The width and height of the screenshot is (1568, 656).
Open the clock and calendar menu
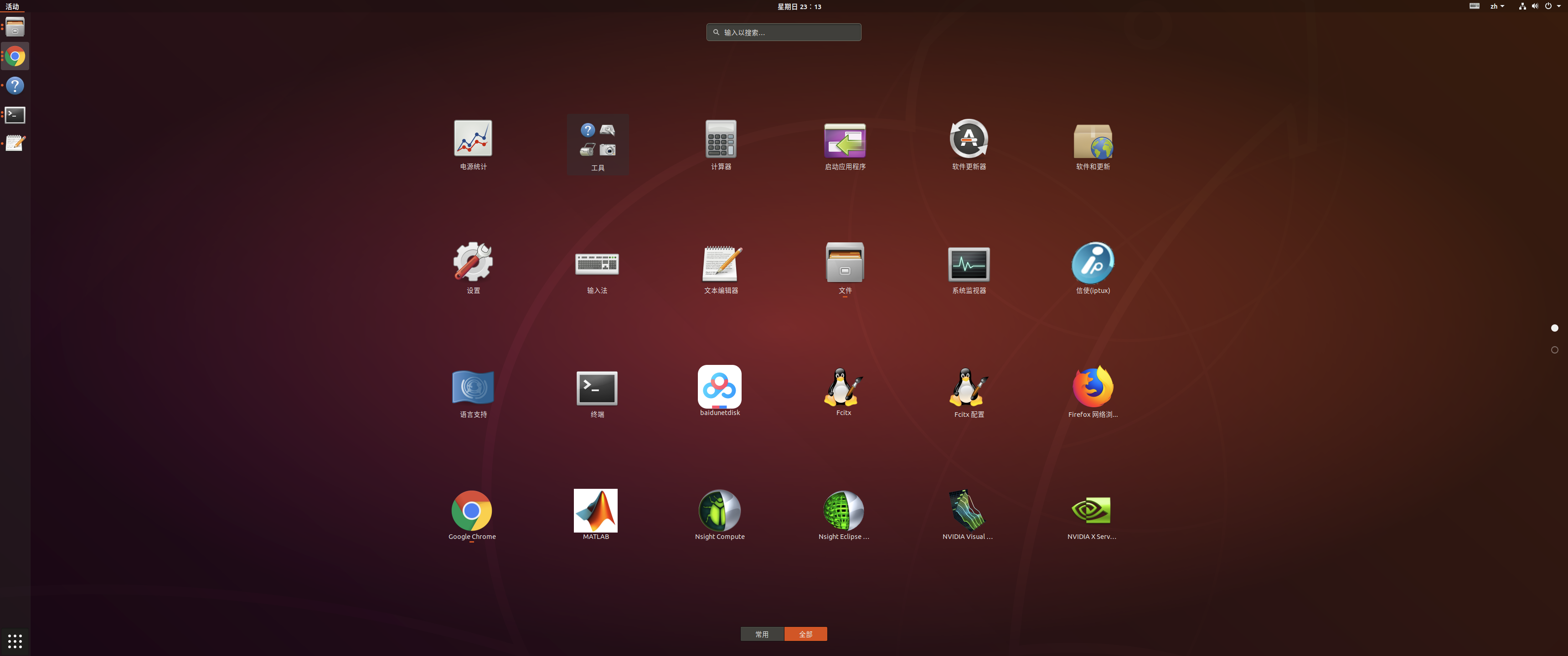click(x=799, y=6)
